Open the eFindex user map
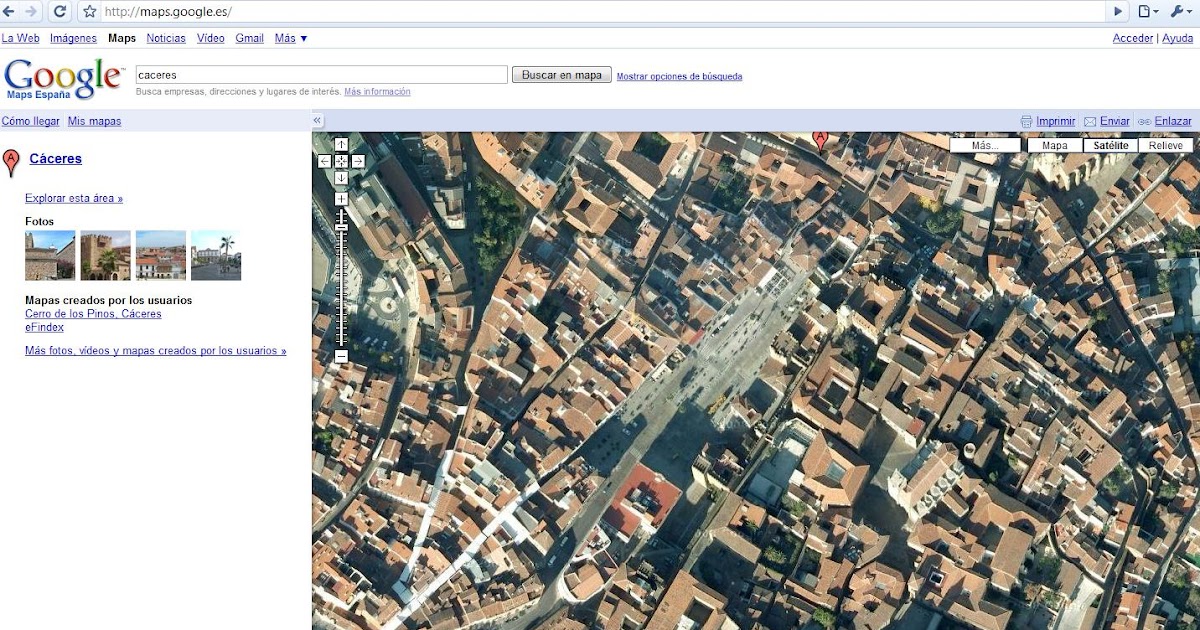This screenshot has width=1200, height=630. [44, 327]
